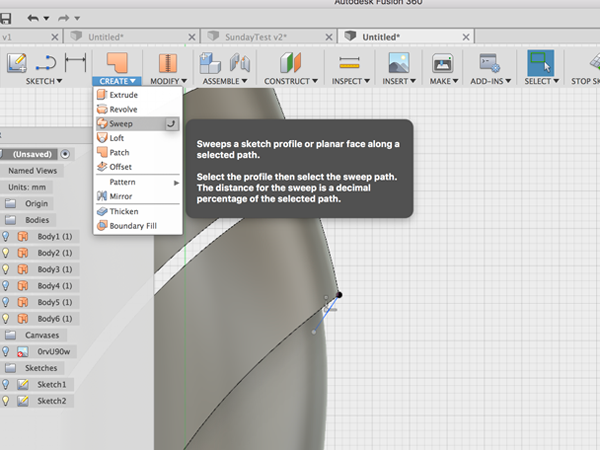Click the Insert image icon
Viewport: 600px width, 450px height.
(399, 62)
